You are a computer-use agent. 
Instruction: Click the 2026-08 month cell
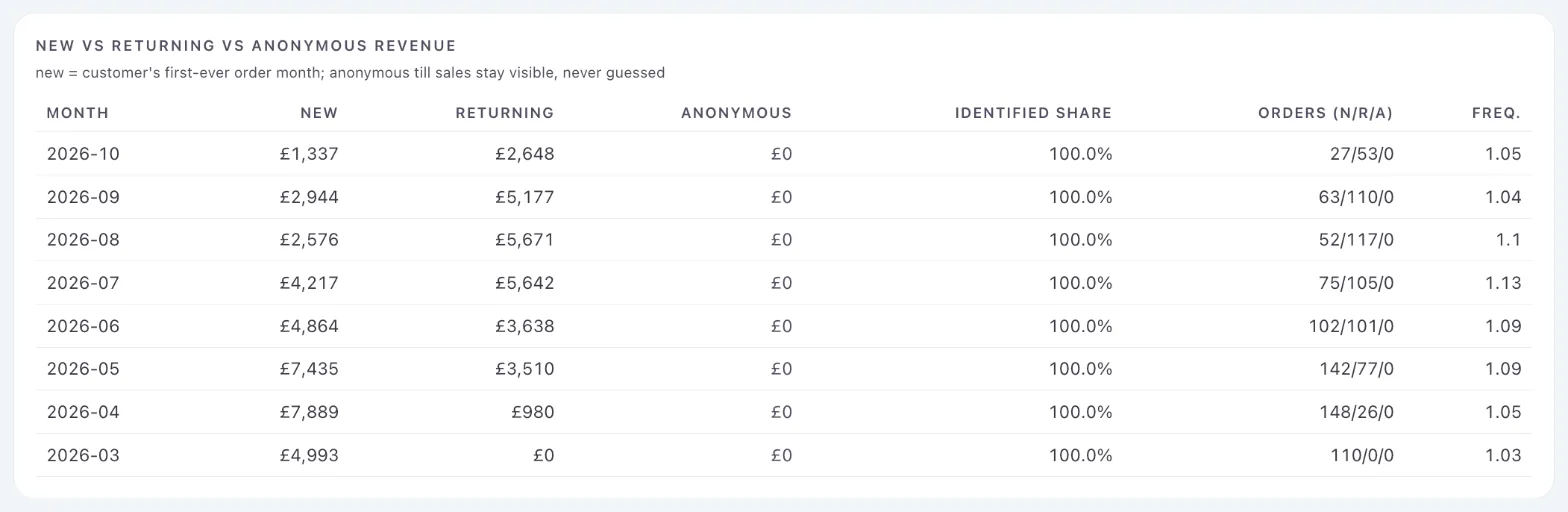click(83, 240)
